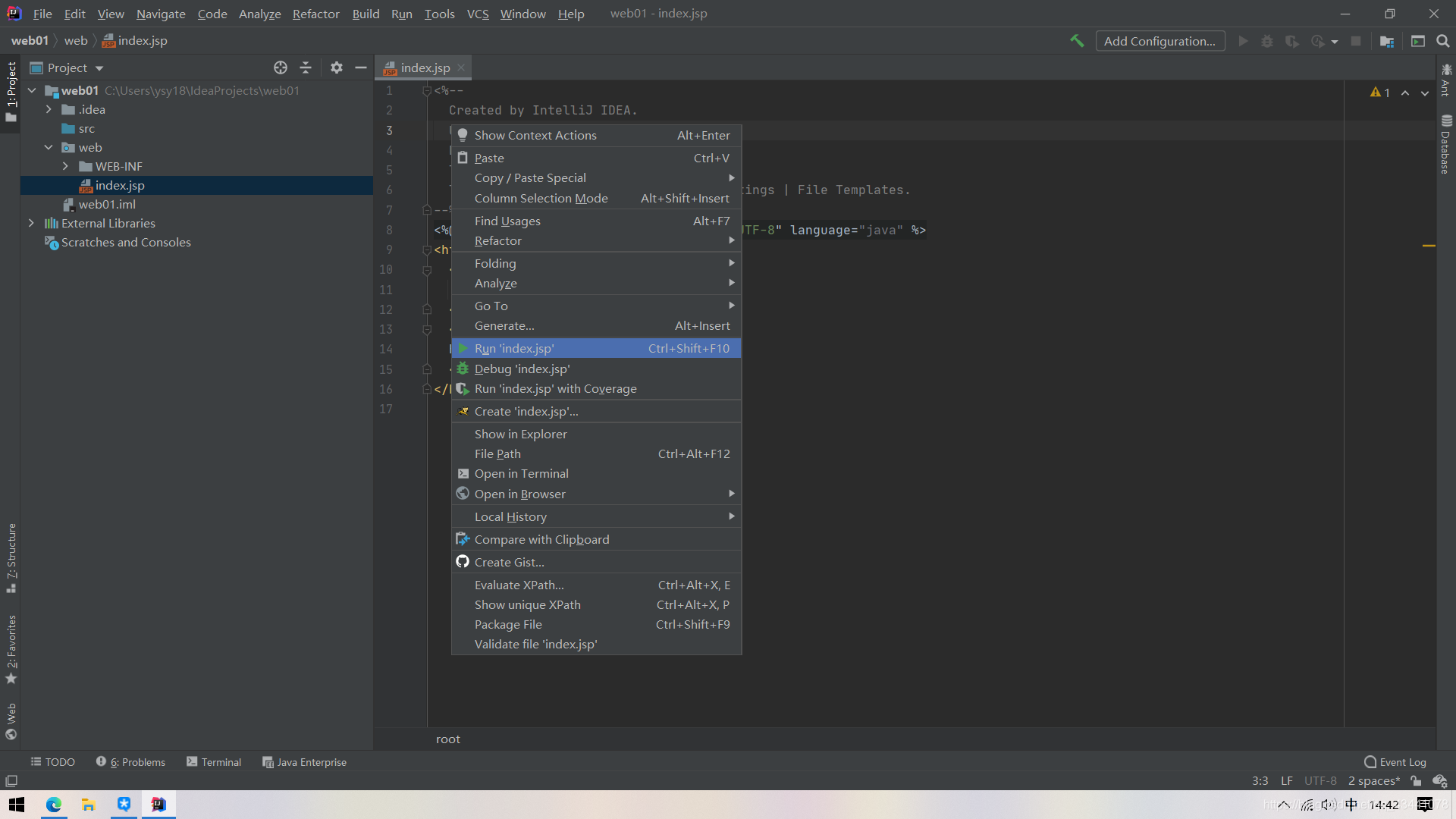This screenshot has width=1456, height=819.
Task: Click the Add Configuration button
Action: click(x=1159, y=41)
